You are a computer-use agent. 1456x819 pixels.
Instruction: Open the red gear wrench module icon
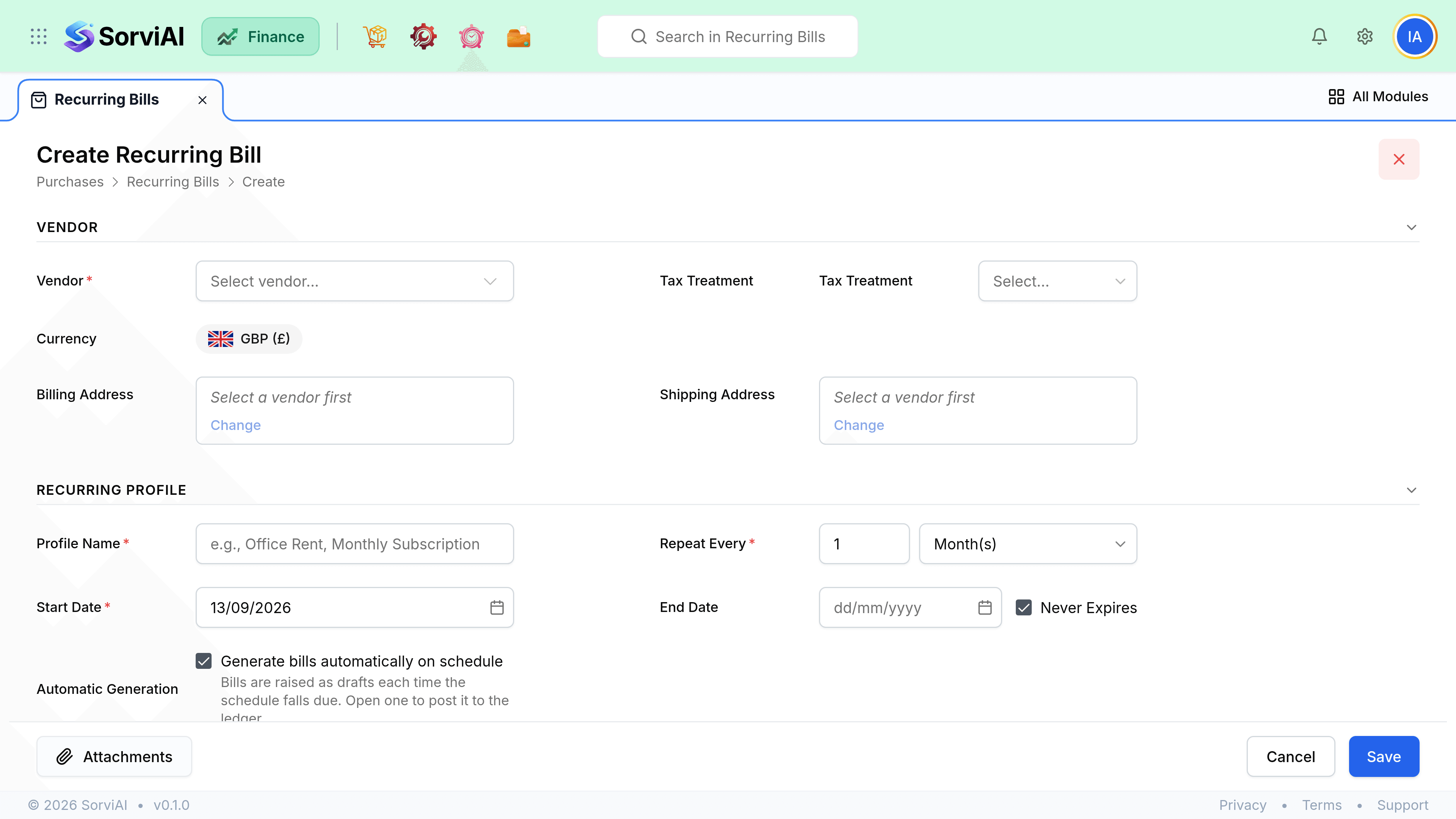click(x=424, y=37)
